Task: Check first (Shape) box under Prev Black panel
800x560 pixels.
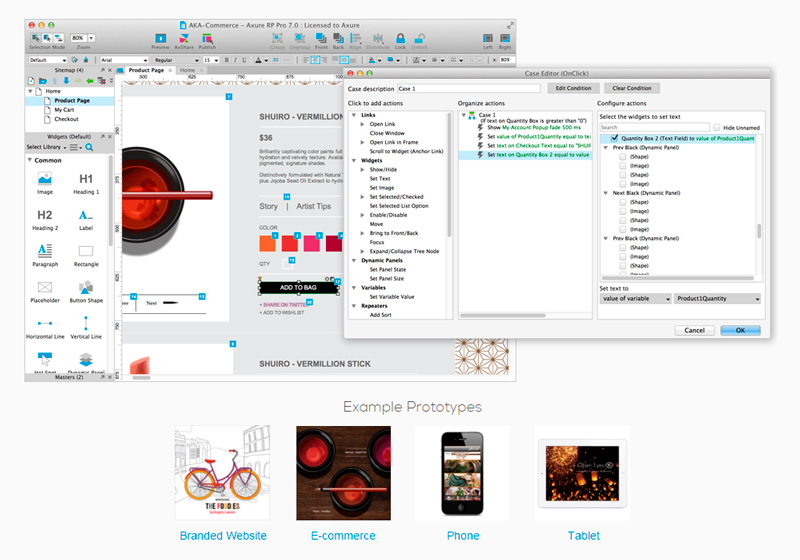Action: (x=624, y=156)
